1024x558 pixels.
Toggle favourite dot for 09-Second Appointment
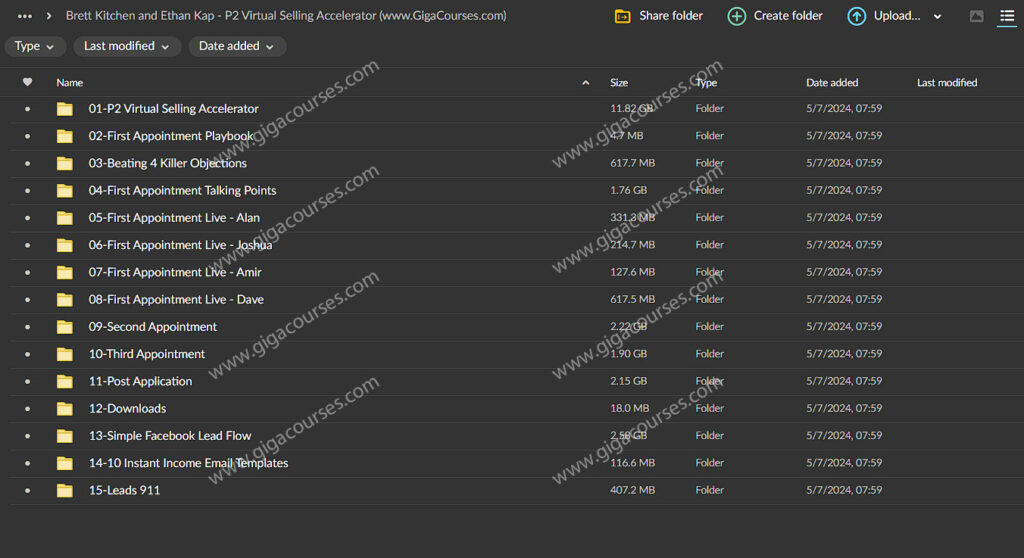coord(27,327)
